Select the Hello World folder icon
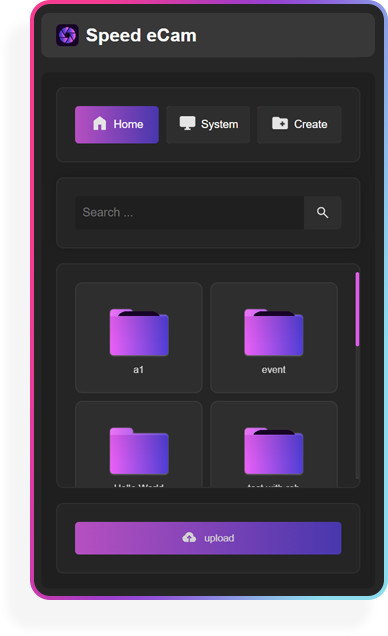 coord(139,451)
